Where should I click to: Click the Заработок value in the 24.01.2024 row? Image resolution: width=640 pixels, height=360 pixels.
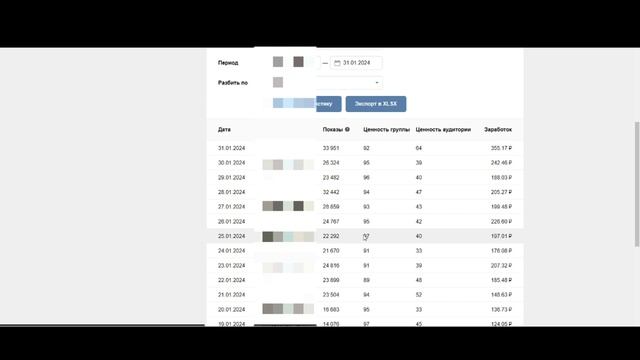coord(501,251)
